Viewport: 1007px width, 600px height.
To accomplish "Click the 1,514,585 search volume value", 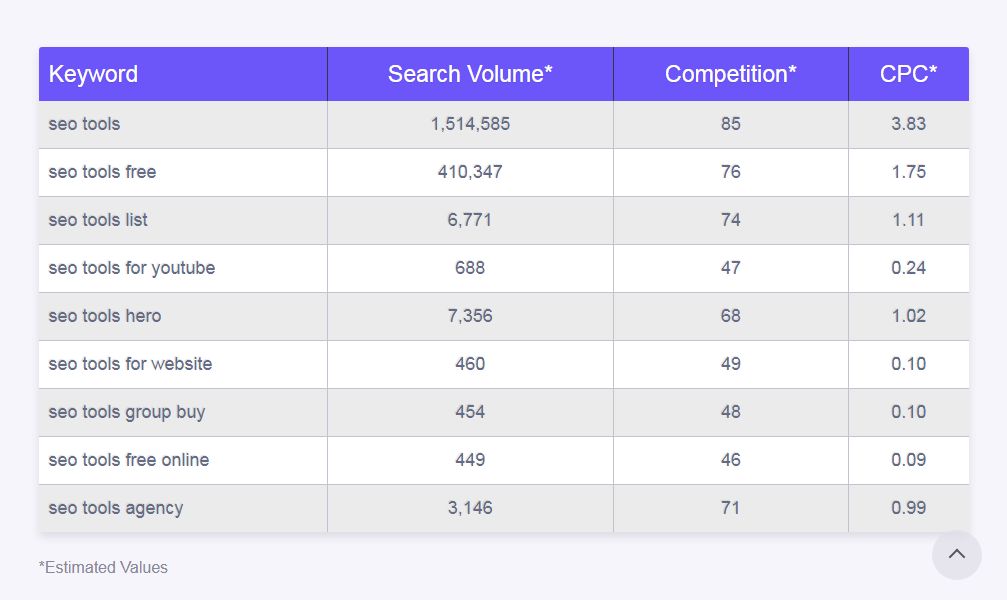I will click(x=470, y=124).
